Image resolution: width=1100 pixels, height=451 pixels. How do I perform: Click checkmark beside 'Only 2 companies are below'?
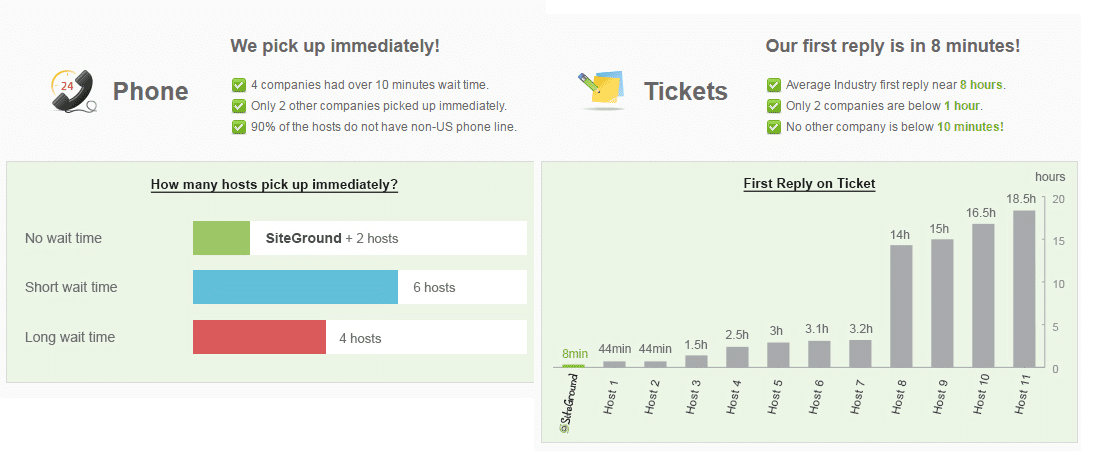tap(774, 106)
